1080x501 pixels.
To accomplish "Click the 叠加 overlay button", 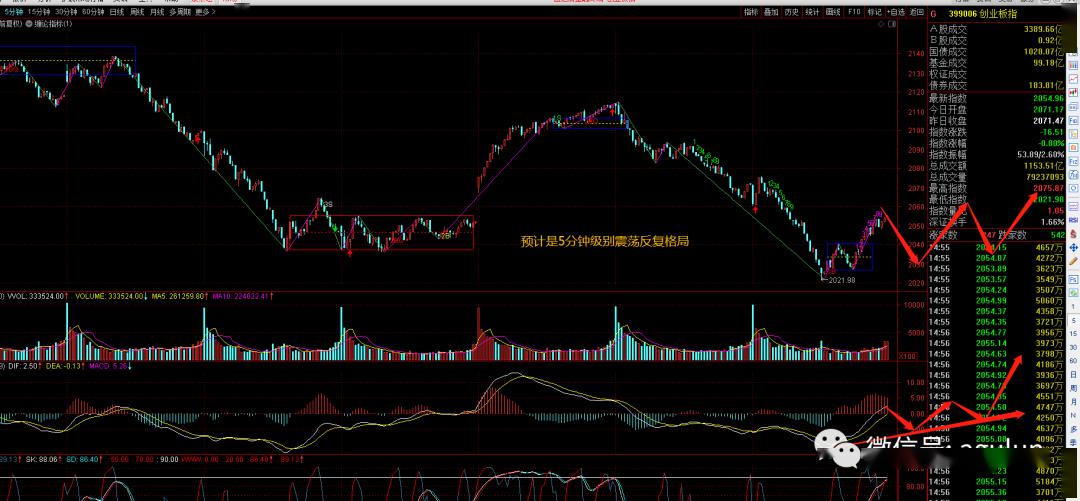I will (771, 12).
